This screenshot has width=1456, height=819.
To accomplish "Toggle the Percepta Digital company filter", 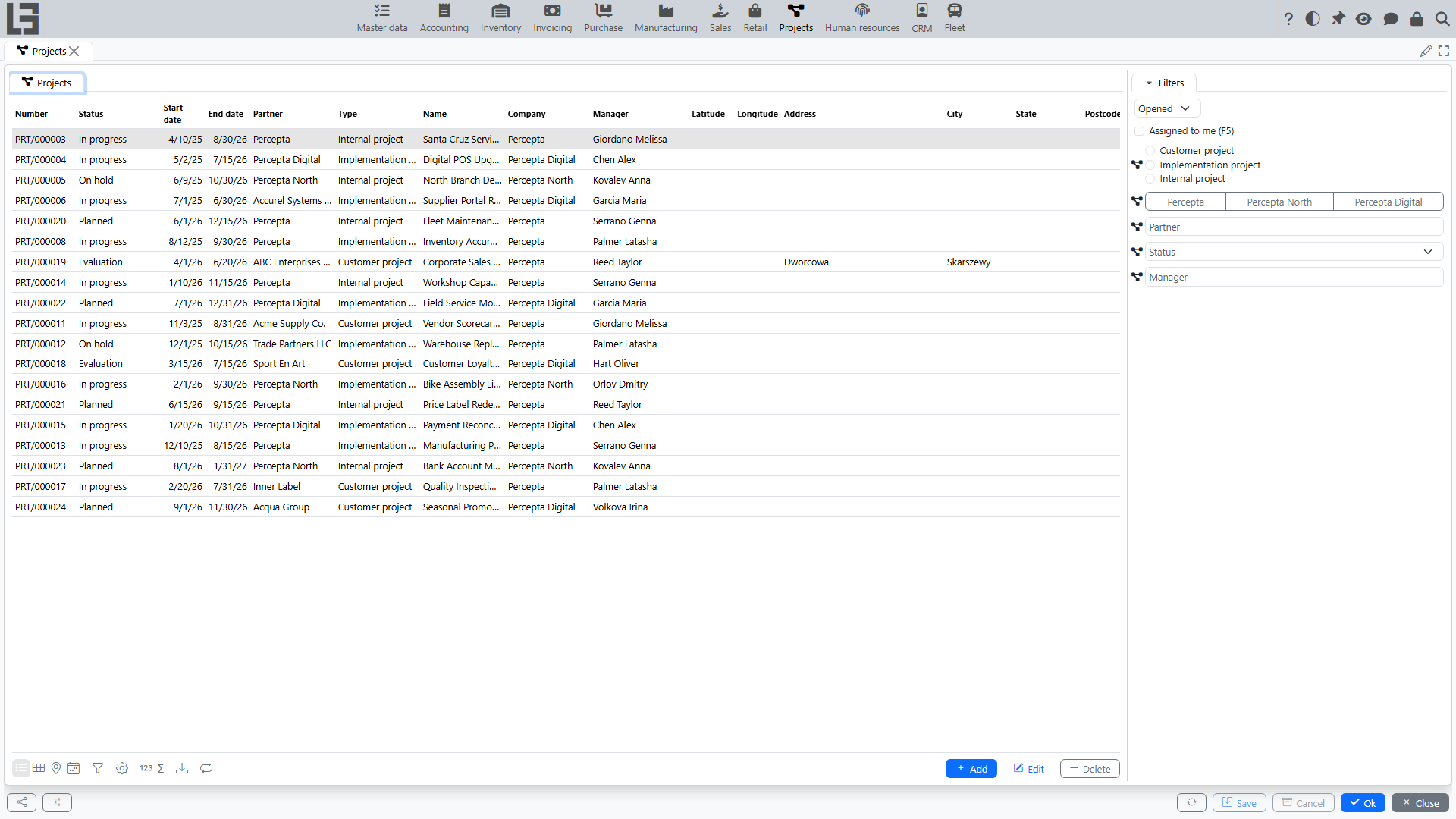I will (1389, 202).
